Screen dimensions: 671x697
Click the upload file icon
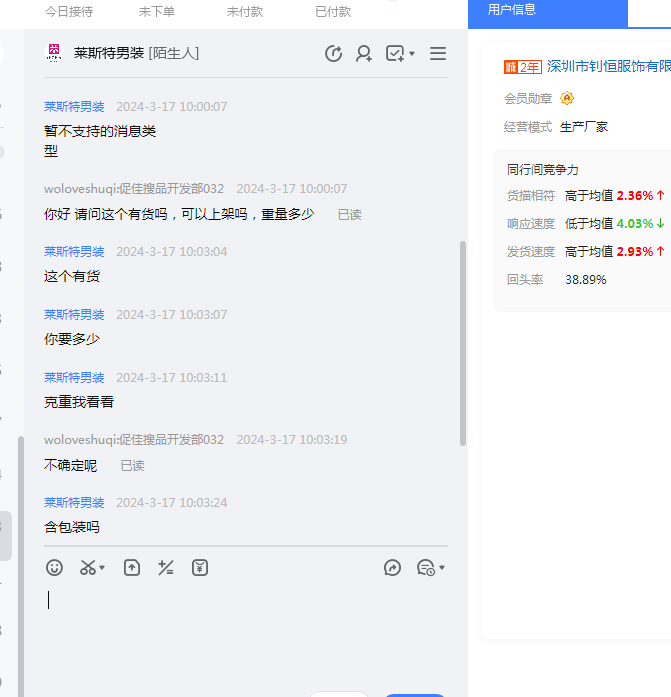(x=132, y=568)
